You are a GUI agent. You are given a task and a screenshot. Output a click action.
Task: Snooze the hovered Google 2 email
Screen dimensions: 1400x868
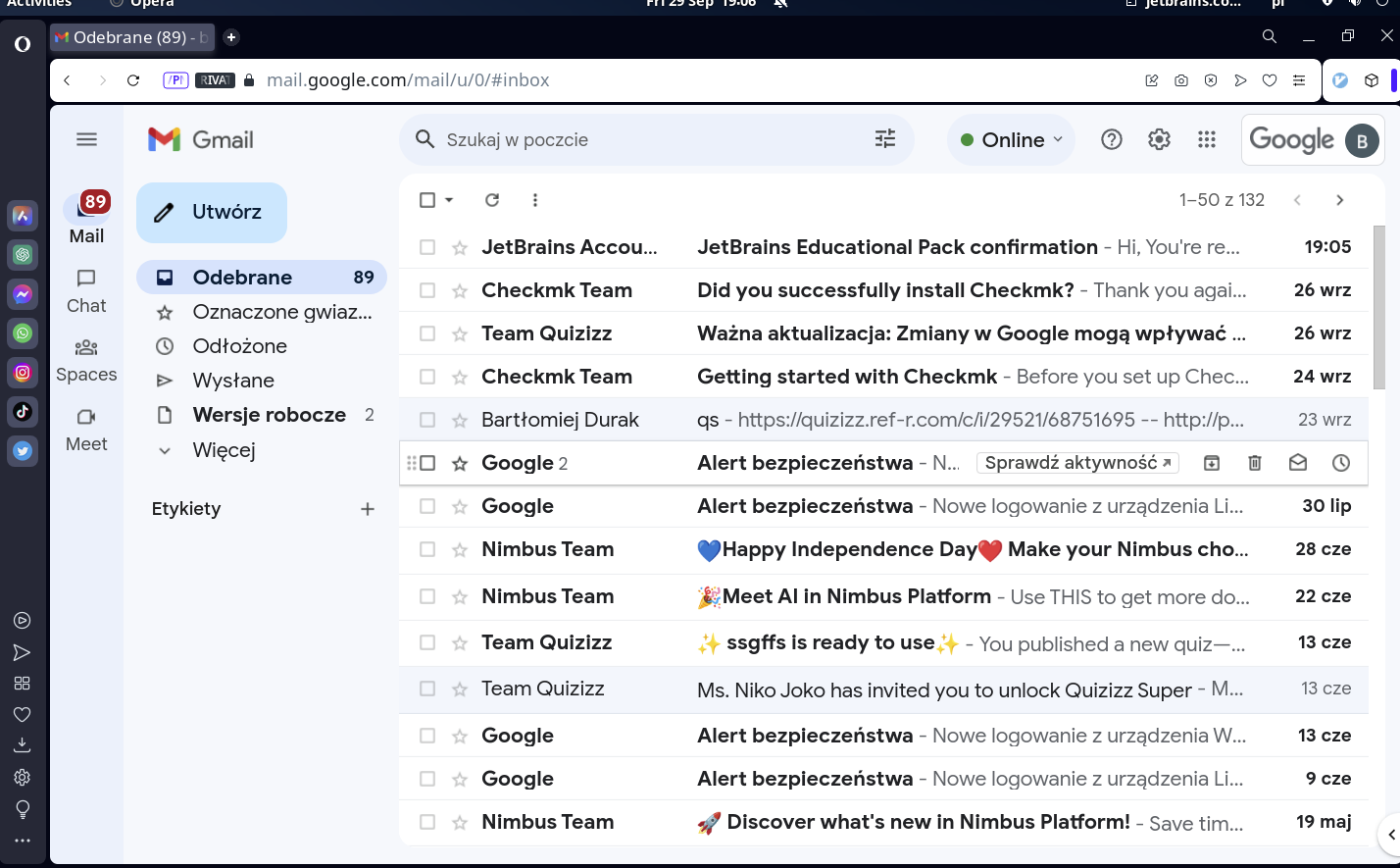1341,463
